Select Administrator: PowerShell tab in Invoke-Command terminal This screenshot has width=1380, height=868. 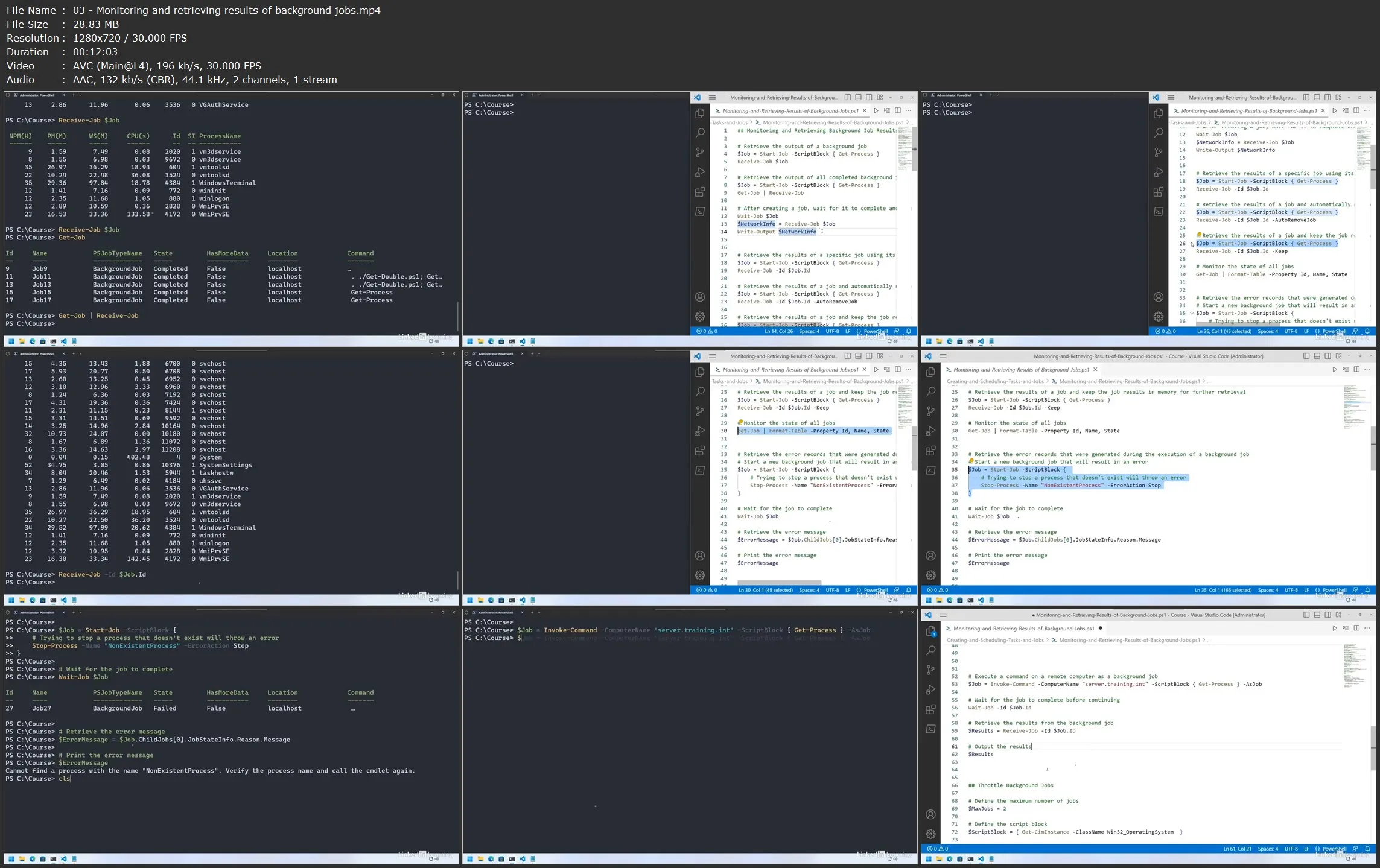tap(496, 612)
